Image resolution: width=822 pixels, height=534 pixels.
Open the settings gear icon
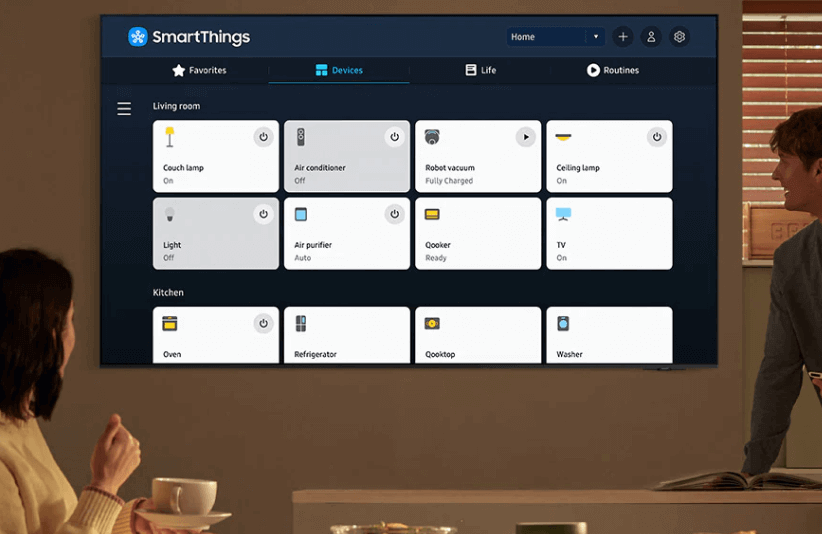(x=680, y=37)
